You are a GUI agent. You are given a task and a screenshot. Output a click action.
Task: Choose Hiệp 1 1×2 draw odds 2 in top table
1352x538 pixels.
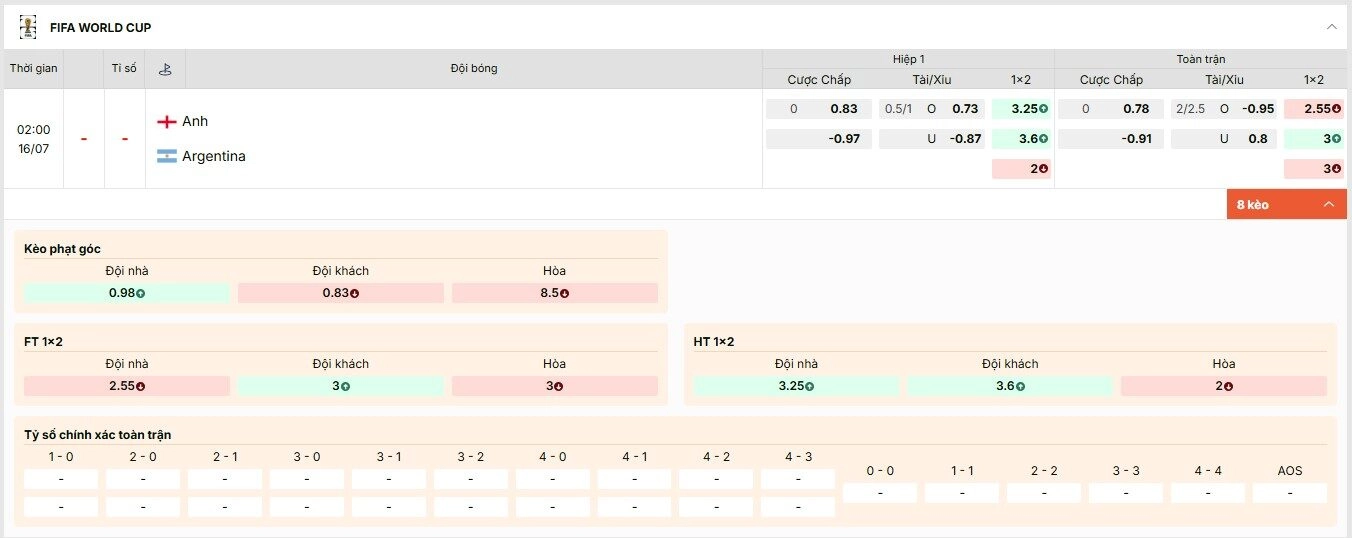pos(1021,169)
